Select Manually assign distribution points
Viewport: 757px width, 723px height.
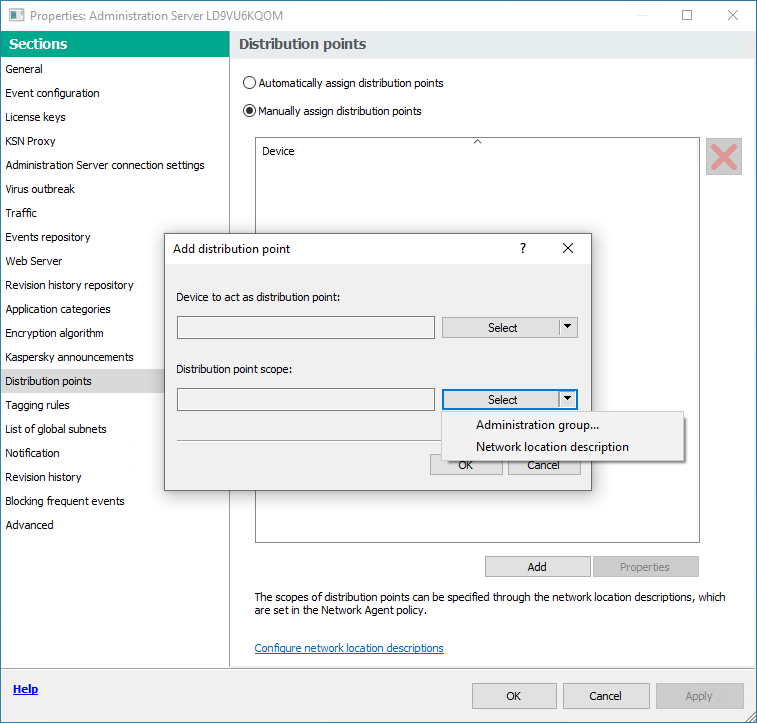coord(250,111)
